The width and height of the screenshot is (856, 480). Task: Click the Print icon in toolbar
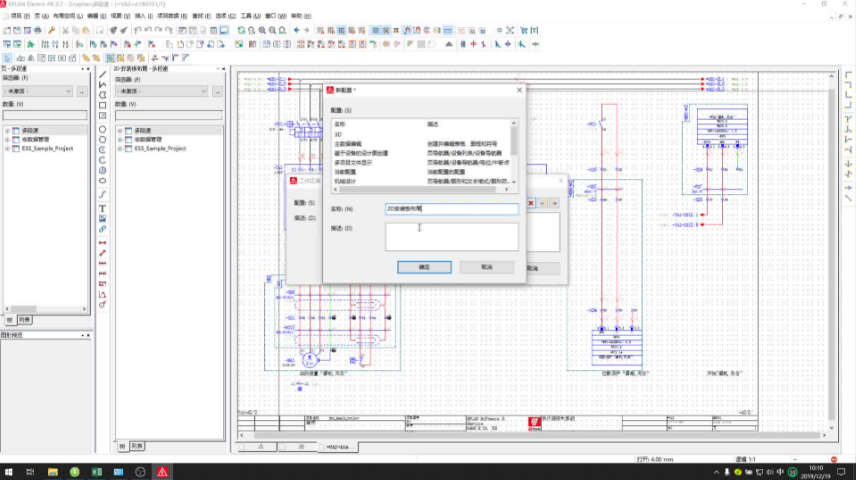[38, 31]
